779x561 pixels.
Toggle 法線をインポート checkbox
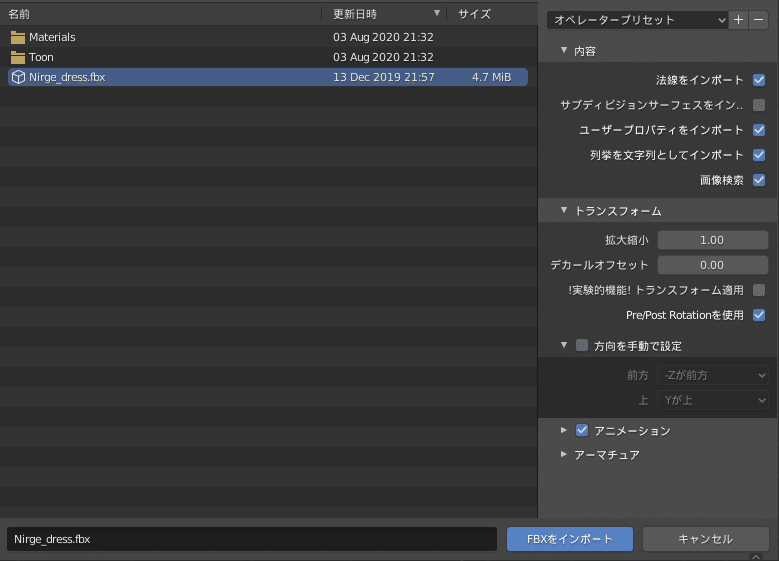pos(759,80)
